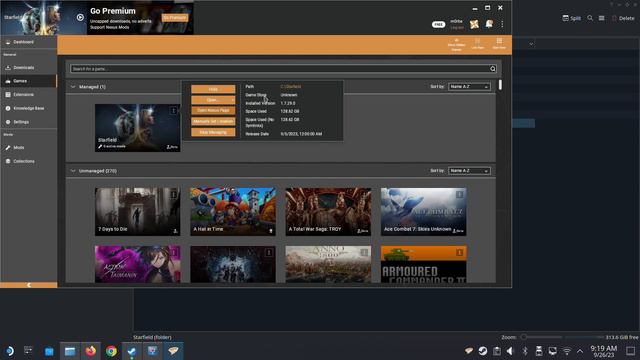Open Ace Combat 7: Skies Unknown tile

423,211
